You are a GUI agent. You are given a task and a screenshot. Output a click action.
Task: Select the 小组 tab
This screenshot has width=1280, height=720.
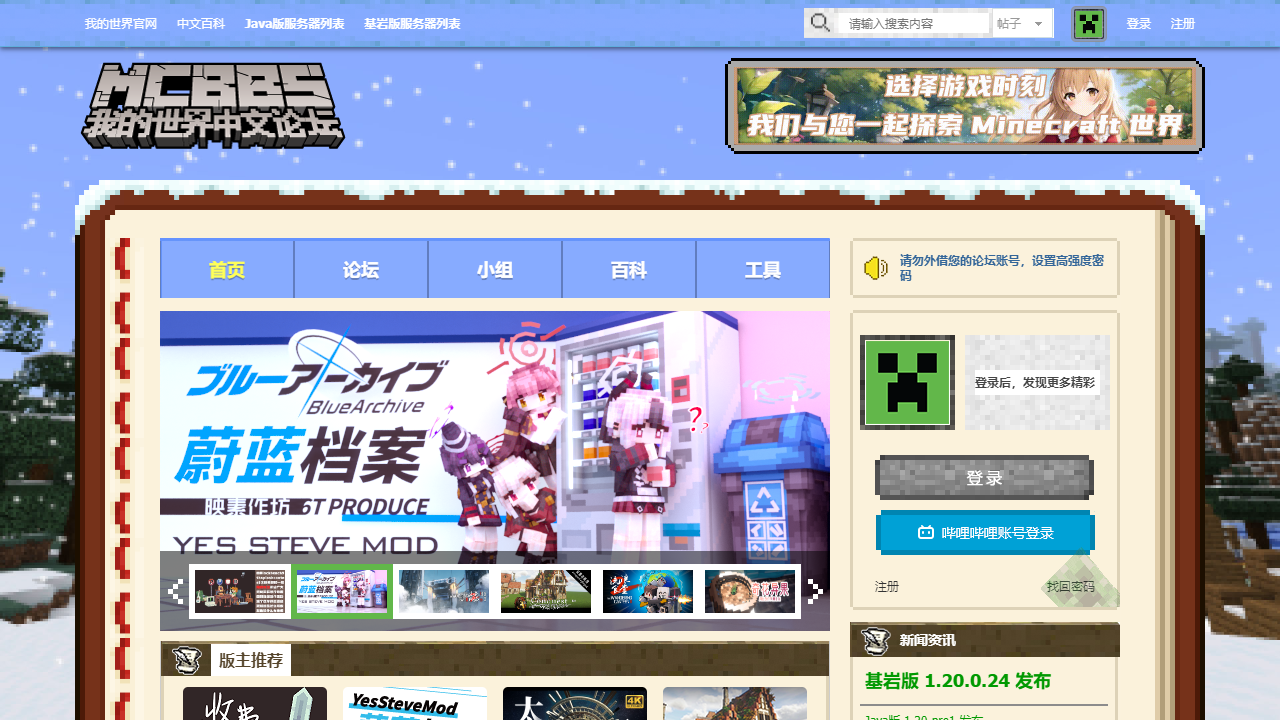pyautogui.click(x=495, y=269)
